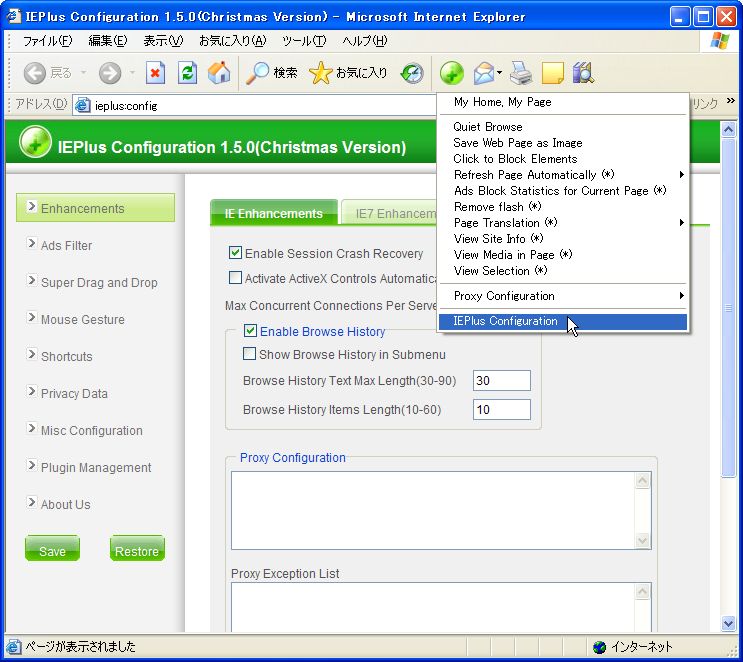Click the yellow sticky note toolbar icon
The image size is (743, 662).
click(x=552, y=73)
